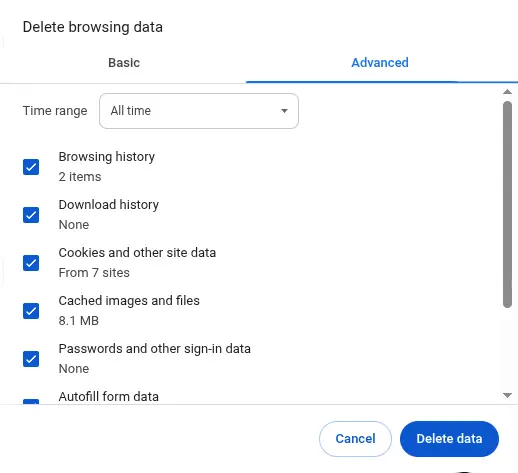
Task: Toggle Passwords and other sign-in data checkbox
Action: pos(31,359)
